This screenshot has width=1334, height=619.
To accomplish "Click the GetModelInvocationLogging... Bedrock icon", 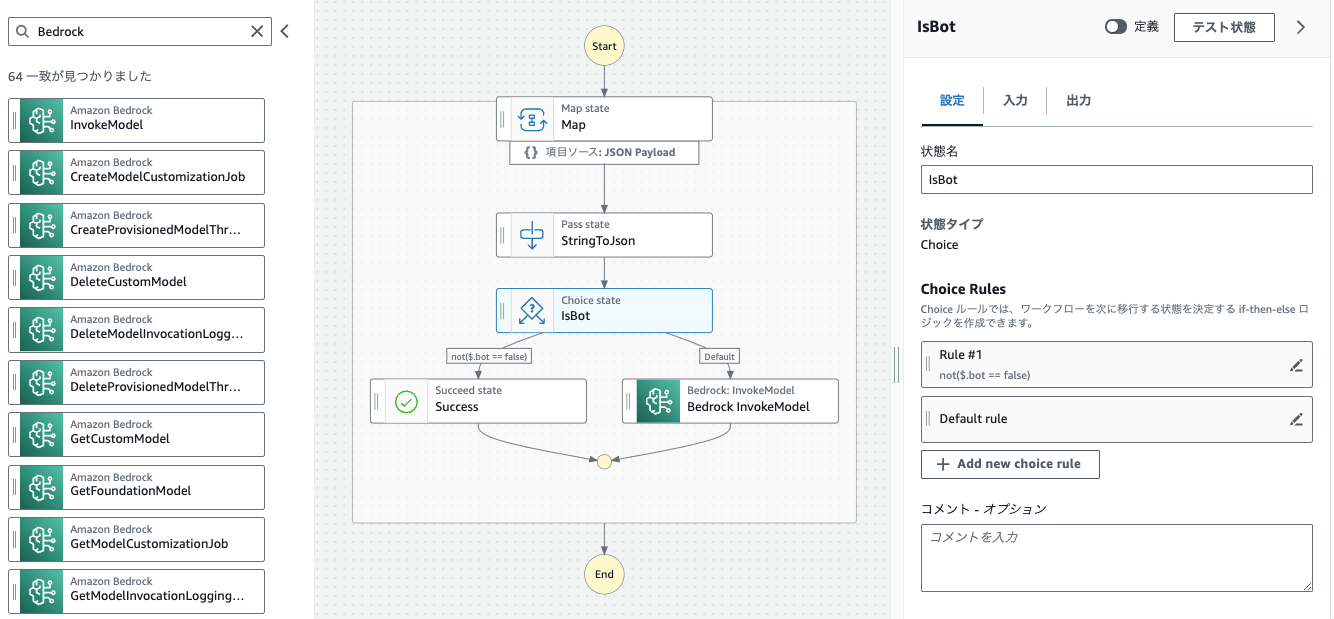I will (x=41, y=591).
